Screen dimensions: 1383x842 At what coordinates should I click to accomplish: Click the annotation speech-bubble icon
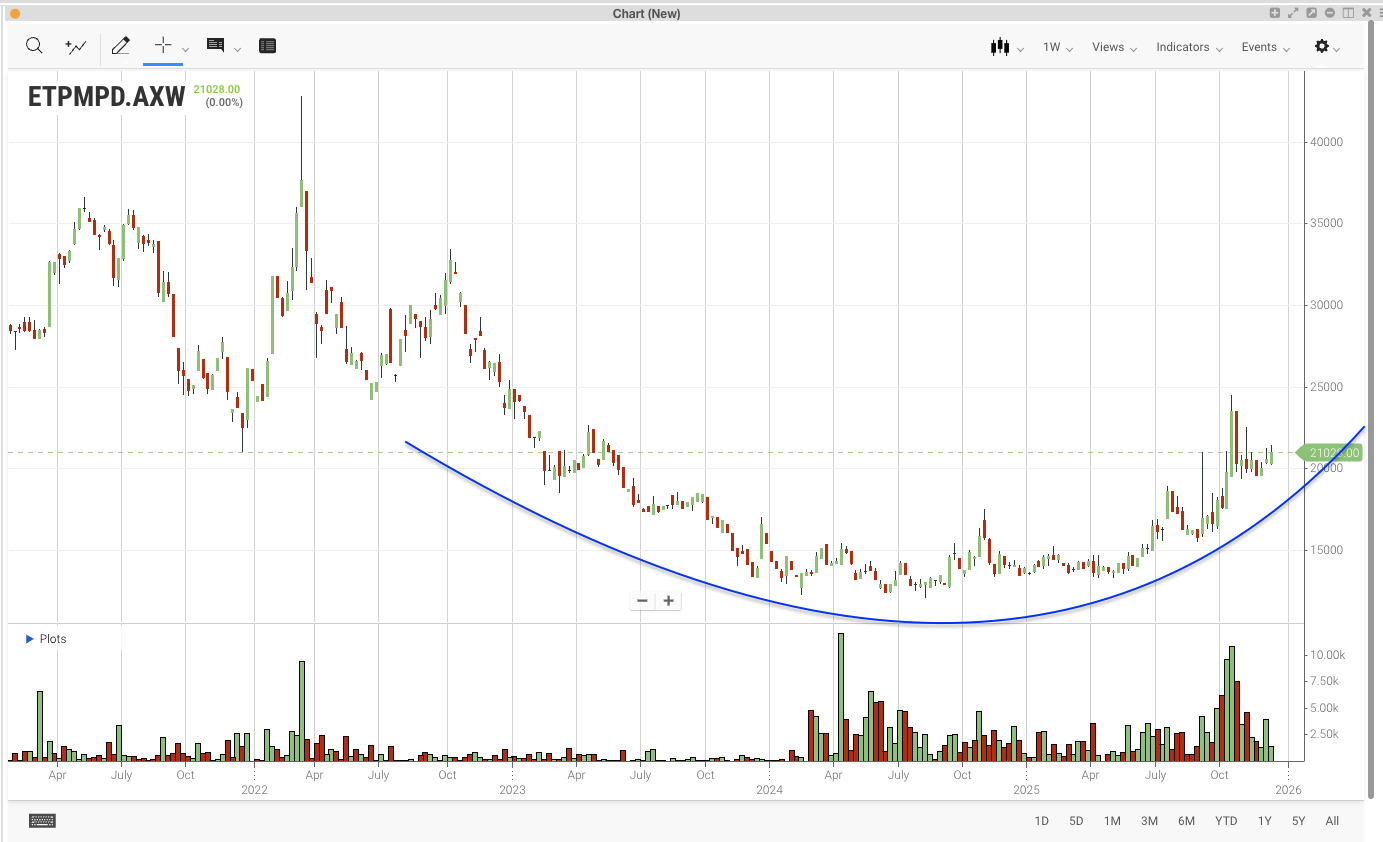[215, 46]
